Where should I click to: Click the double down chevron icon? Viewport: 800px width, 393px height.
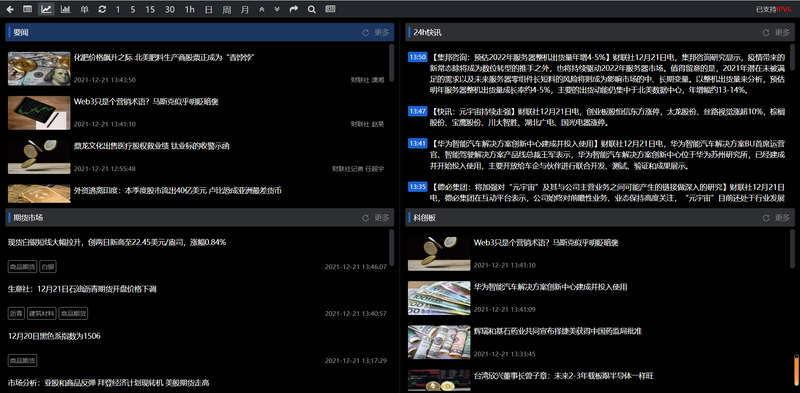[277, 9]
